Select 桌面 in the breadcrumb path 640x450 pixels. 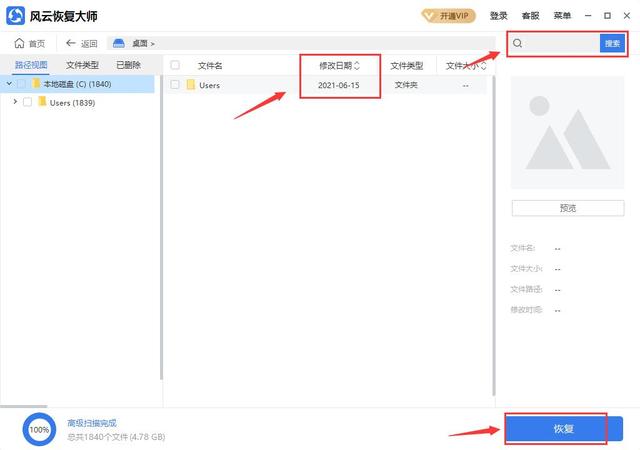(x=140, y=43)
